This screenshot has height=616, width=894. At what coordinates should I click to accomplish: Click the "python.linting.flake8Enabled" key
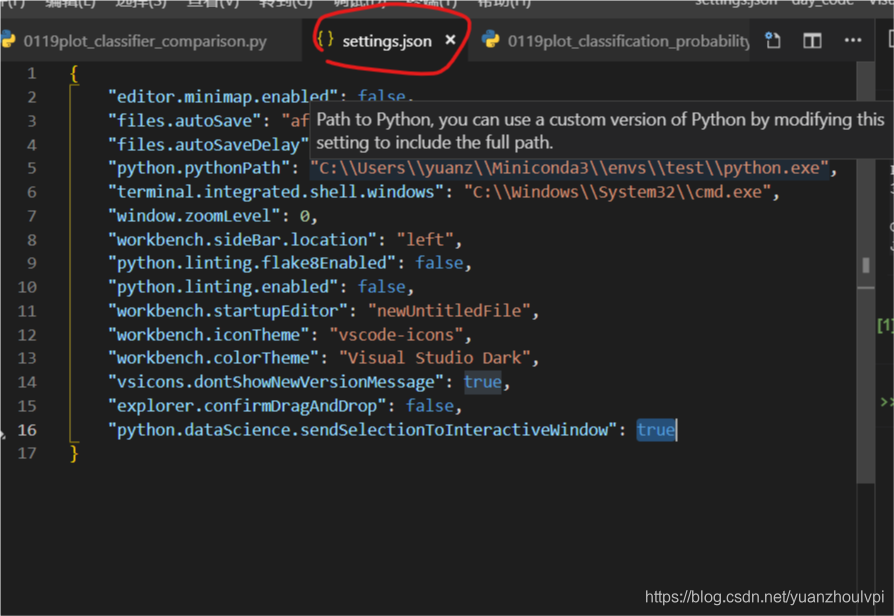(x=251, y=263)
